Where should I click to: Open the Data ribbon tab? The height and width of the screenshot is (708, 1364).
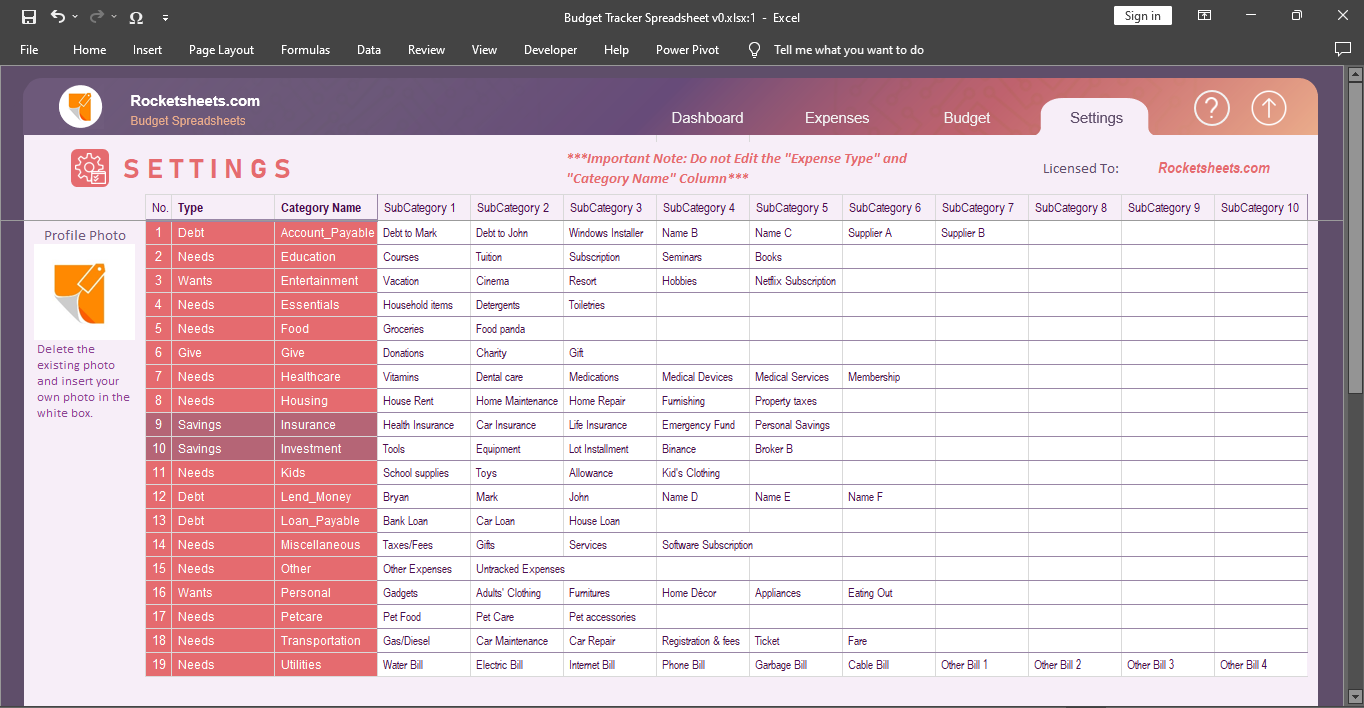click(x=369, y=50)
